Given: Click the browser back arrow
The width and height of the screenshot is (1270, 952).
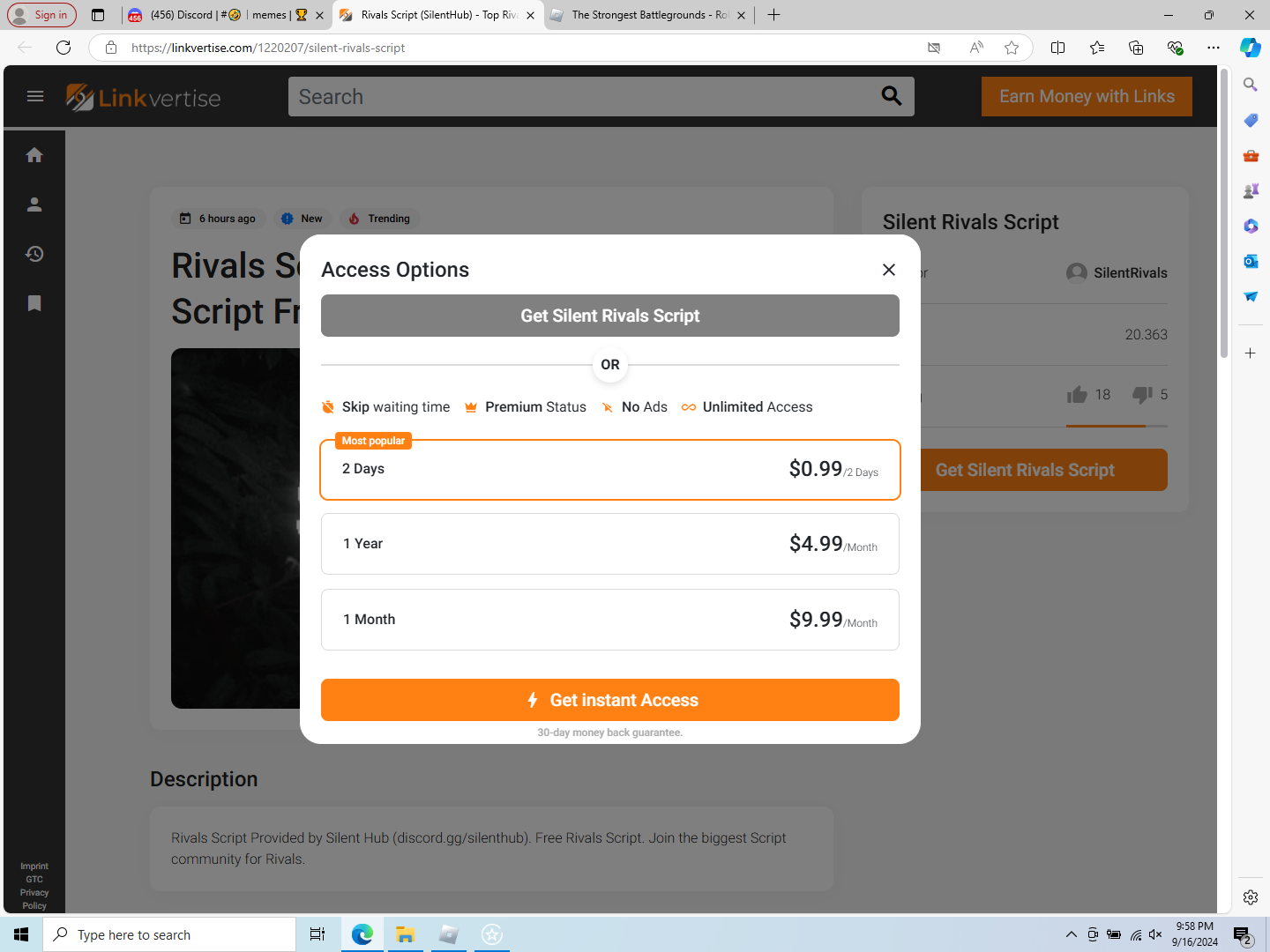Looking at the screenshot, I should [25, 48].
